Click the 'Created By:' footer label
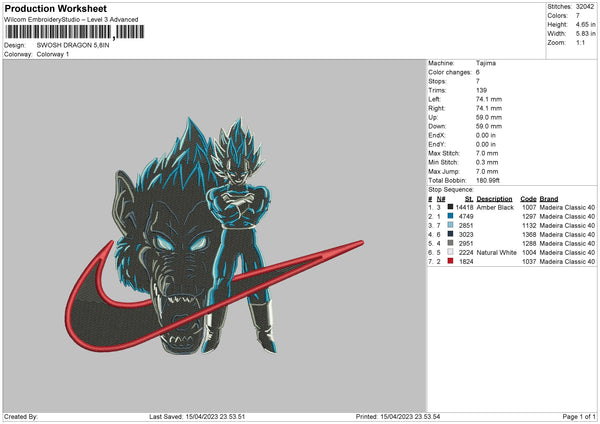 click(21, 417)
